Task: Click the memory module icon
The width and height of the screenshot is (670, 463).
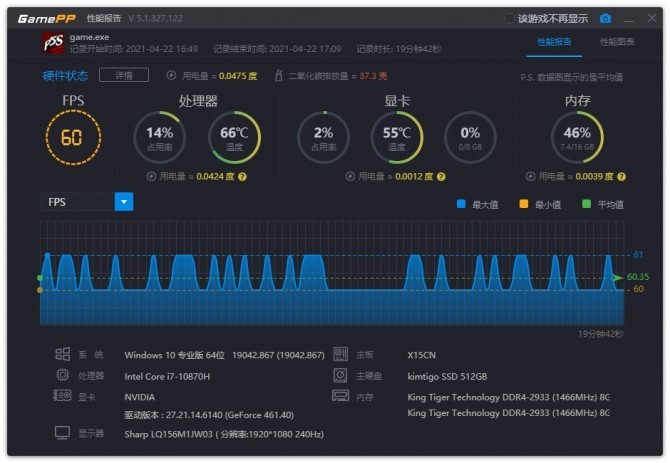Action: pyautogui.click(x=341, y=396)
